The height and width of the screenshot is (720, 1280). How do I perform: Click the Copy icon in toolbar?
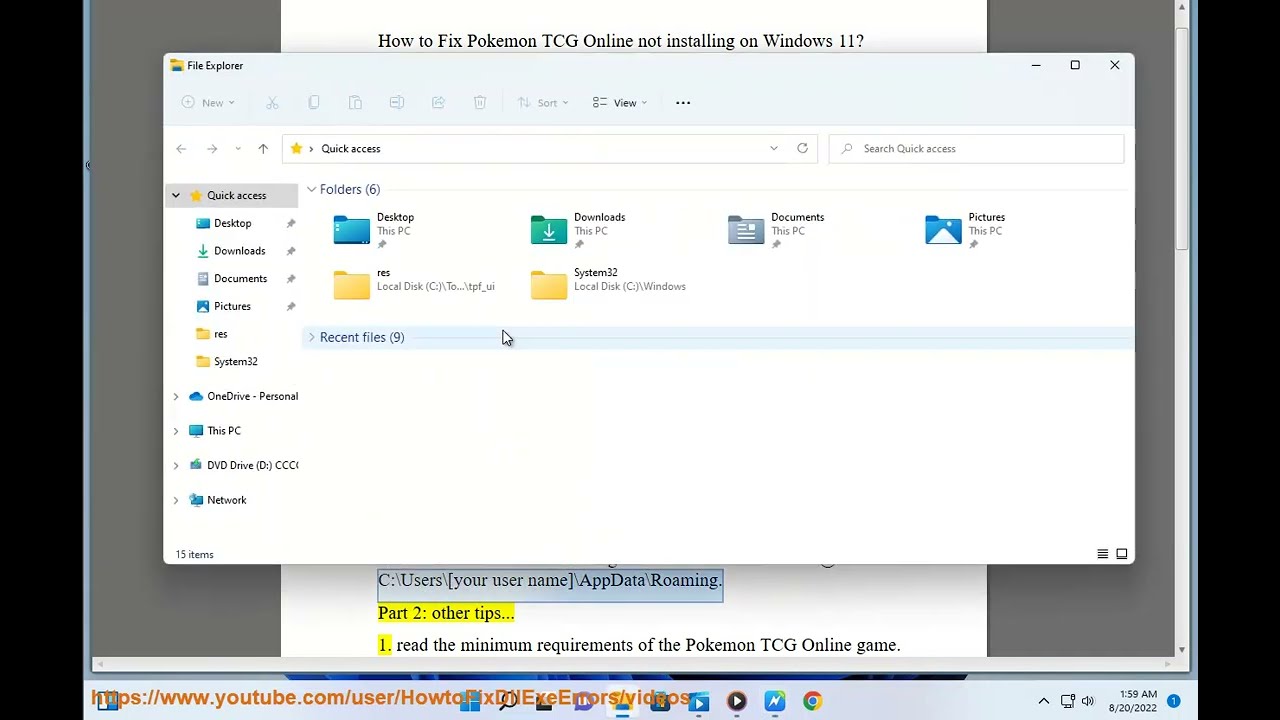(x=314, y=103)
